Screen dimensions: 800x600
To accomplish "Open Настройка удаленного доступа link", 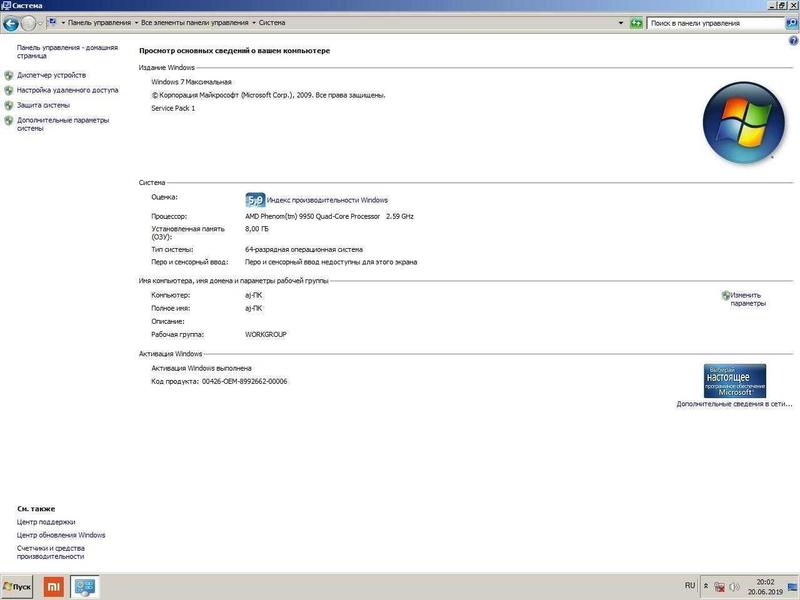I will pos(67,90).
